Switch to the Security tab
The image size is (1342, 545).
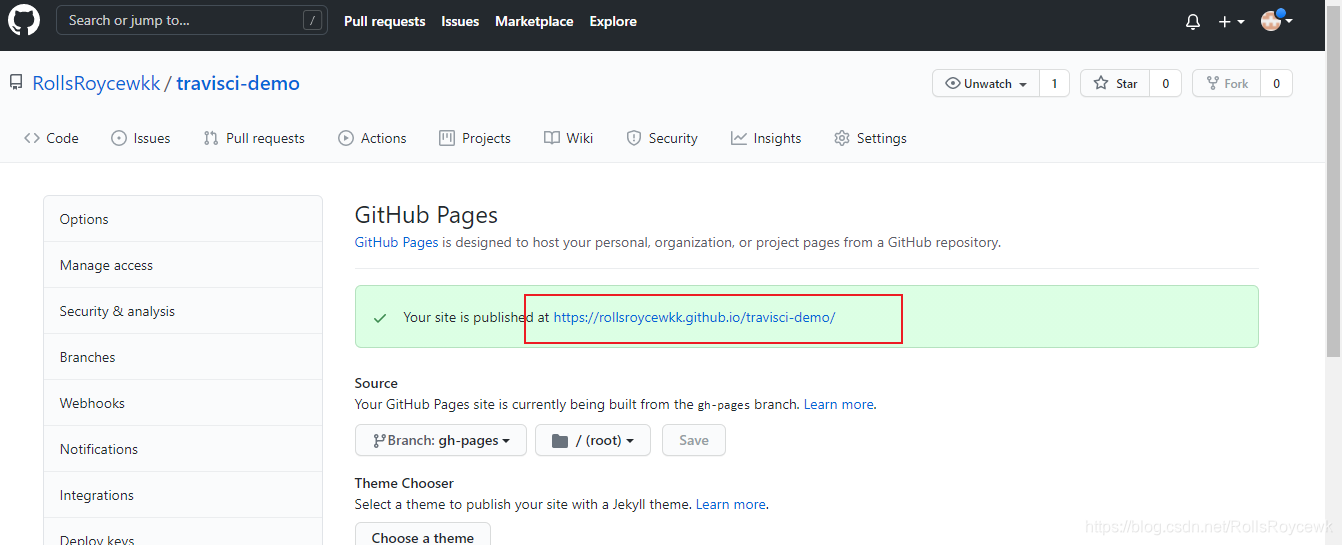pyautogui.click(x=662, y=138)
